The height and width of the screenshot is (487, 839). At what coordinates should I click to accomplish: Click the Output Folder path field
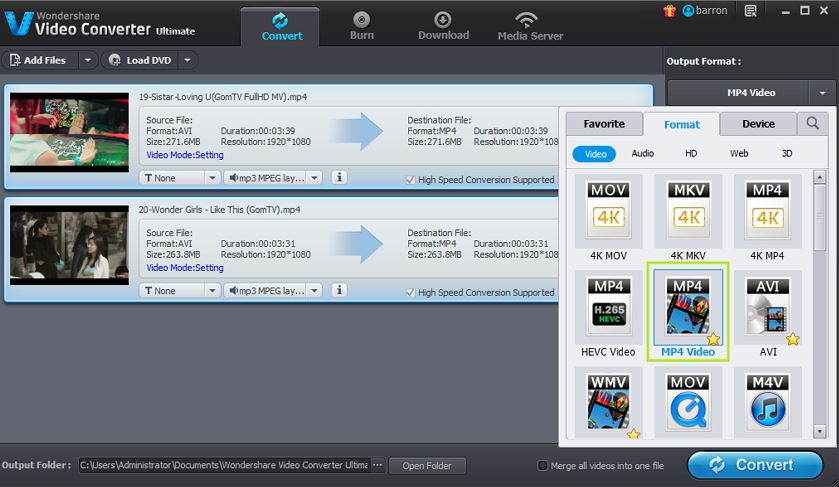click(224, 465)
